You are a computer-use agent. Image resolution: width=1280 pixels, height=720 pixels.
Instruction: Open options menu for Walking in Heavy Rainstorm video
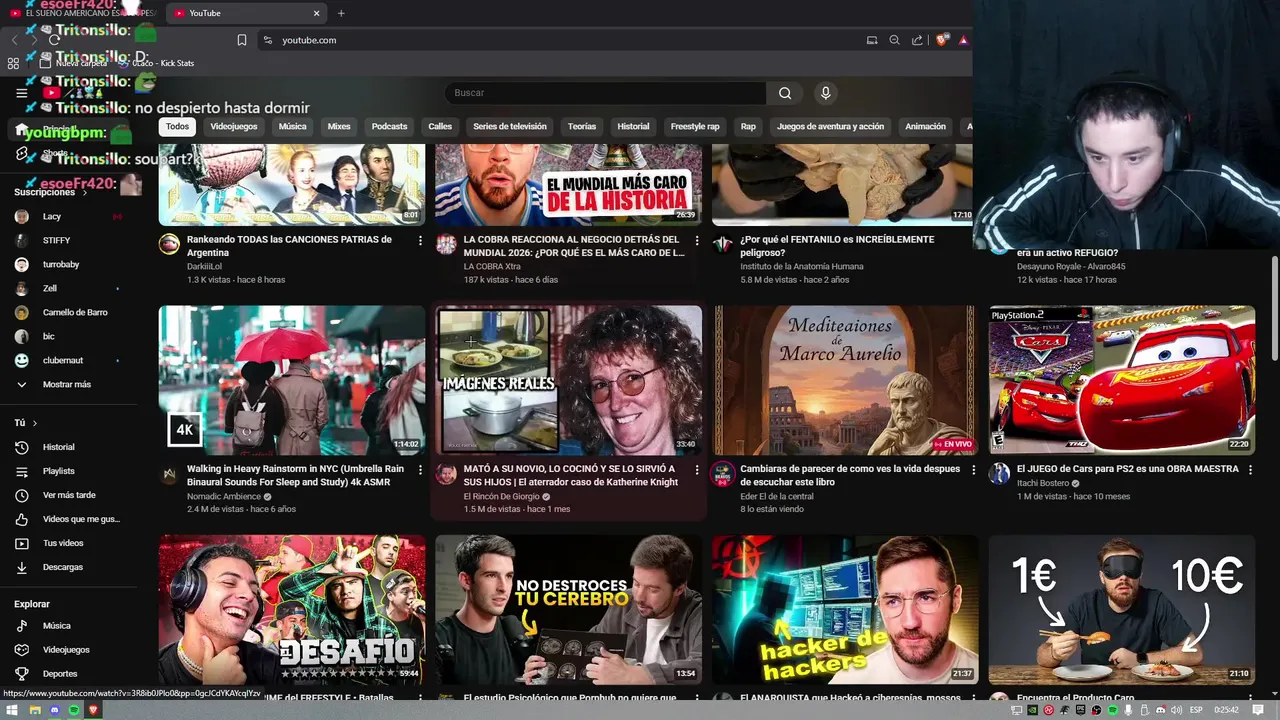point(420,470)
